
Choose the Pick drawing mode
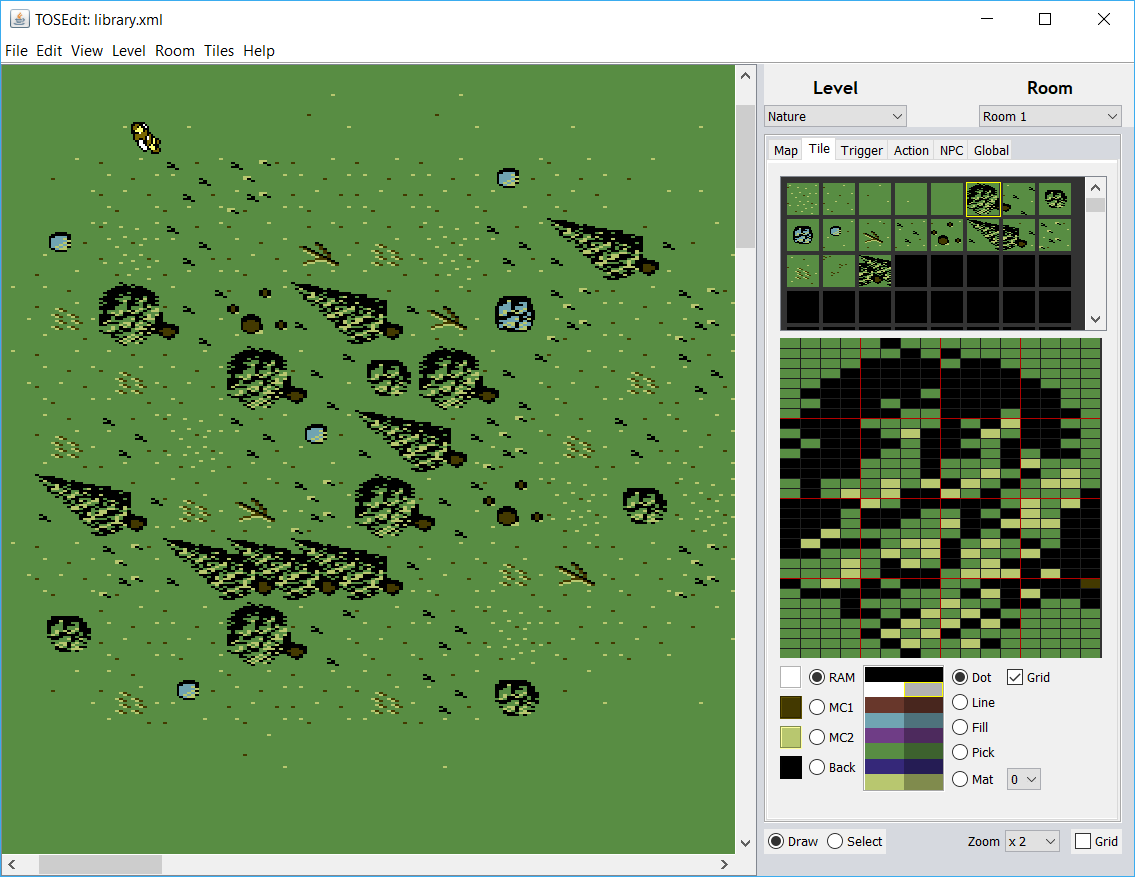pos(960,752)
